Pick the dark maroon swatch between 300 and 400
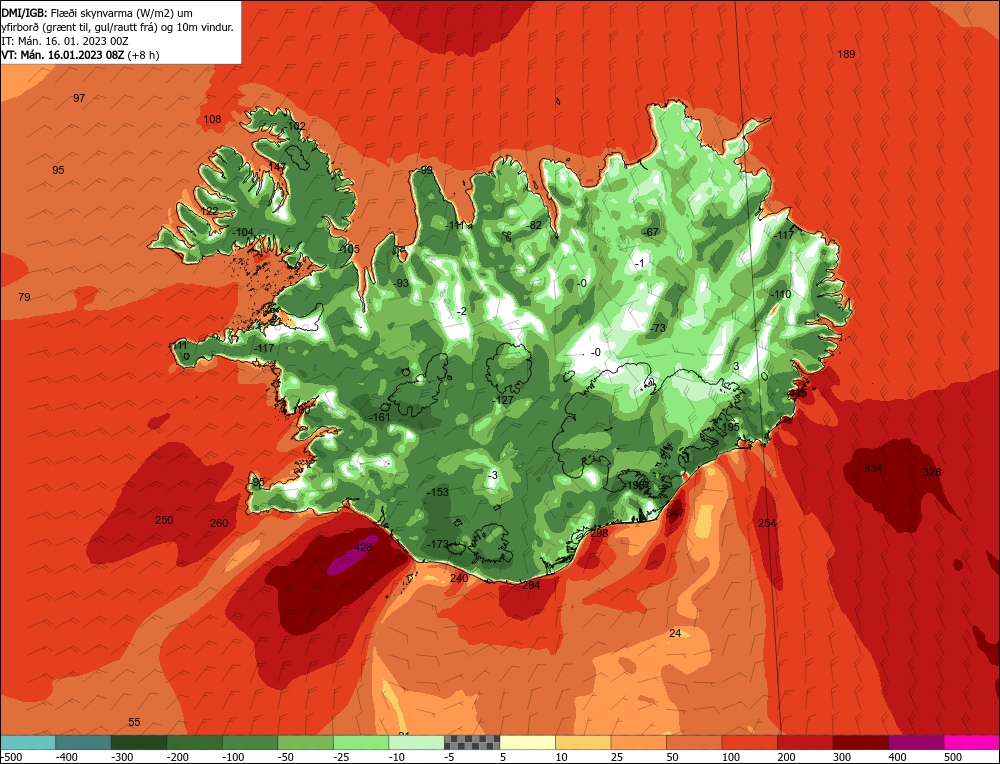The width and height of the screenshot is (1000, 764). coord(861,742)
